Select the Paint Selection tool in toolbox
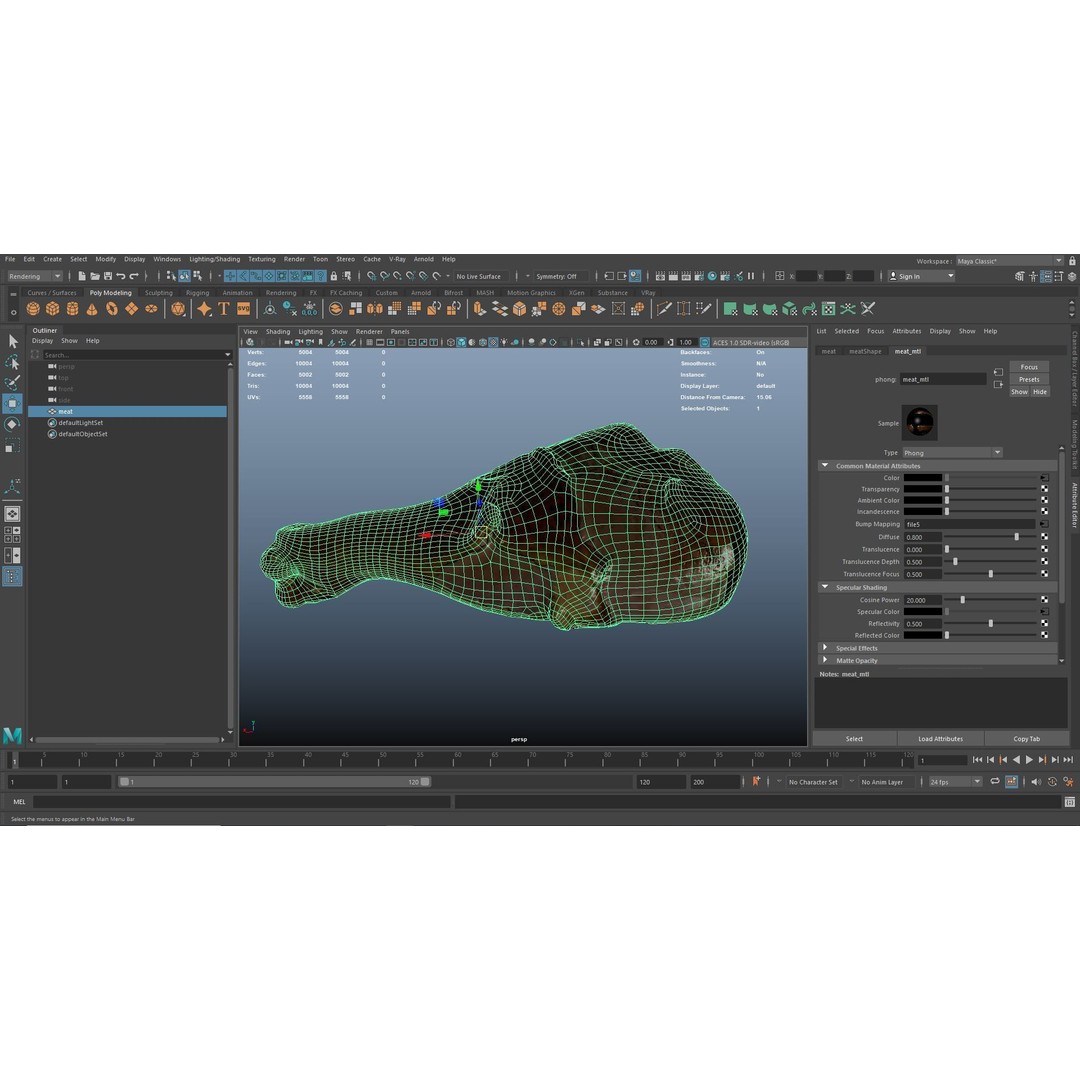 (12, 382)
